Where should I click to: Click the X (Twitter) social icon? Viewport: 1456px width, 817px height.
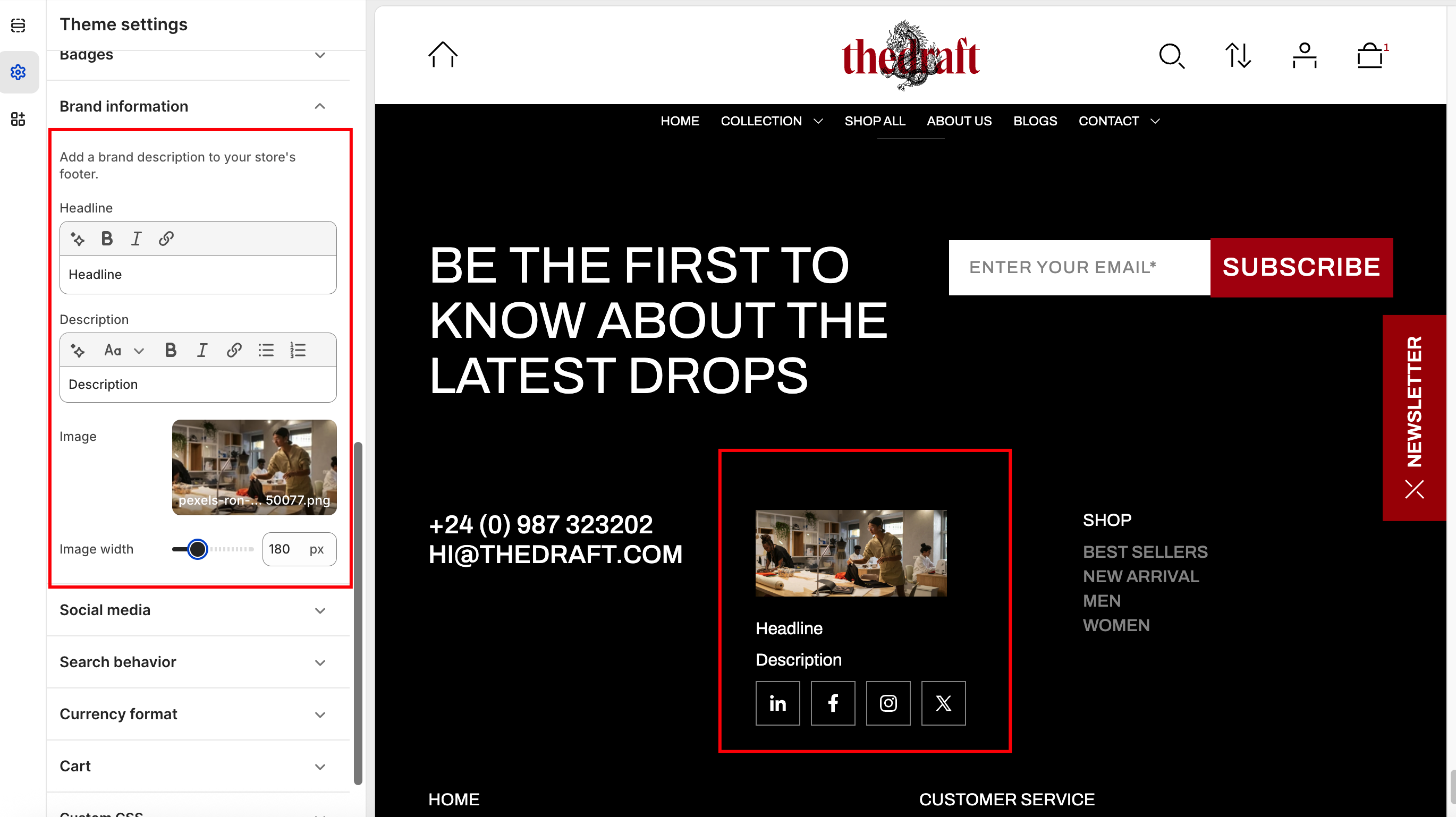pyautogui.click(x=943, y=703)
